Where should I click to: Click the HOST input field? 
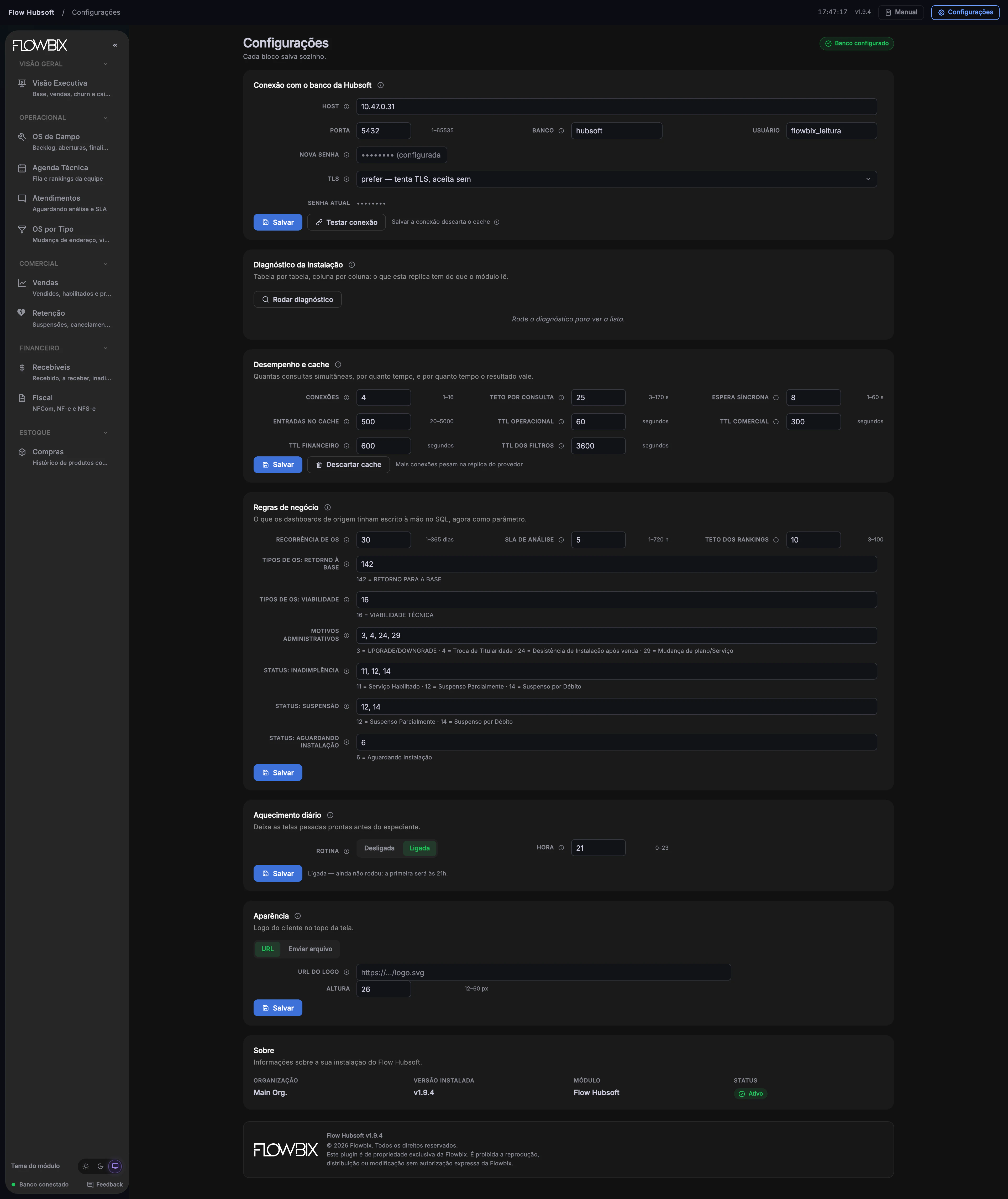(617, 107)
